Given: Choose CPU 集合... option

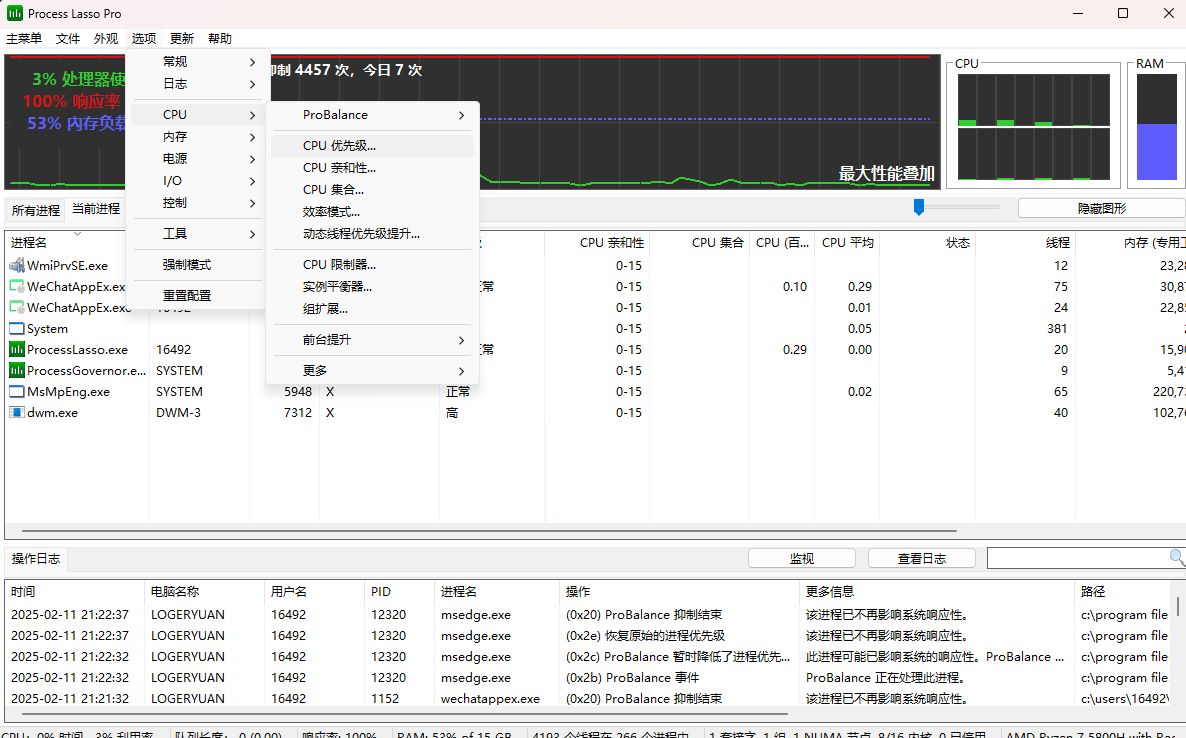Looking at the screenshot, I should [372, 190].
